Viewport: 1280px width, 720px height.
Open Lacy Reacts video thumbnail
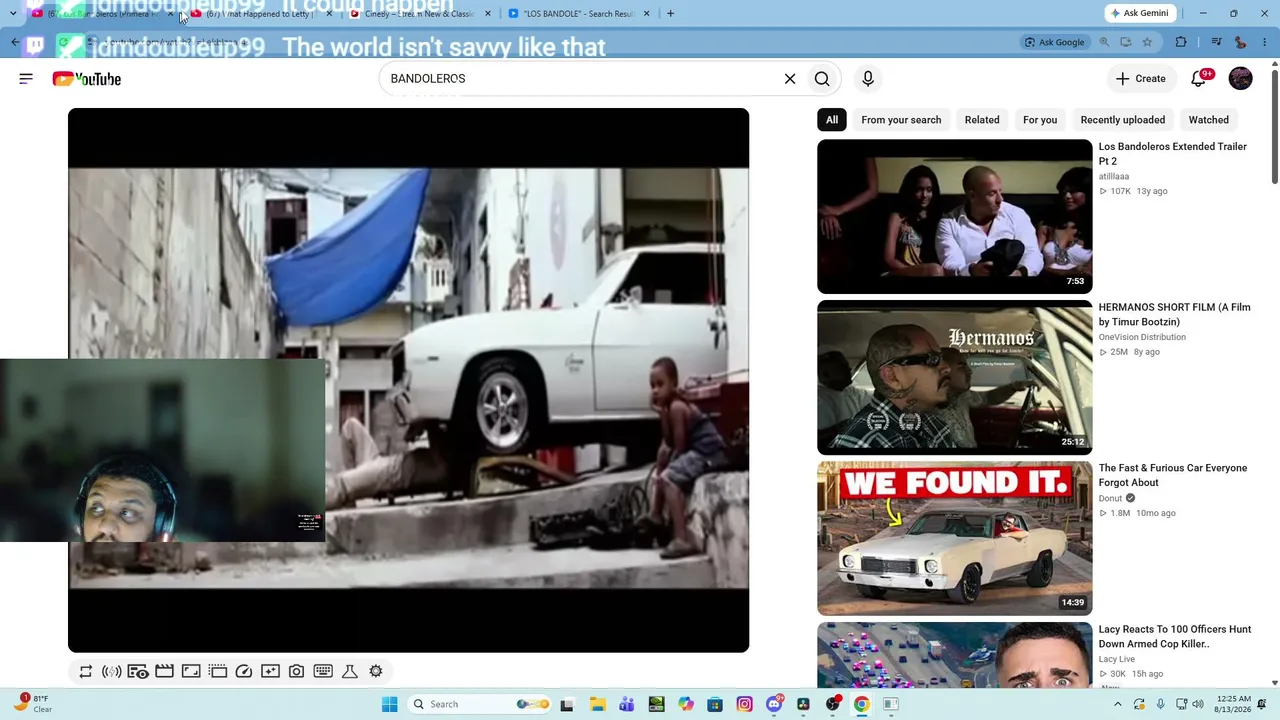pos(954,655)
